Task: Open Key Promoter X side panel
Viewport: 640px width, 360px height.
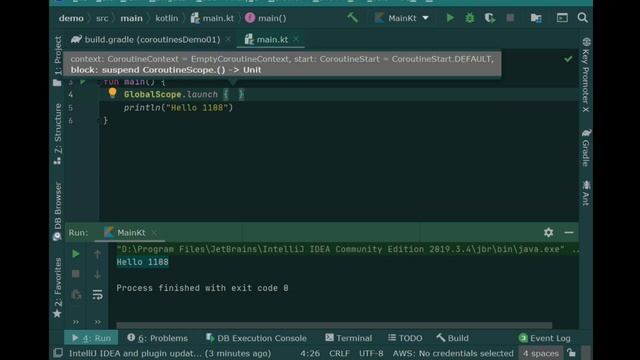Action: (586, 75)
